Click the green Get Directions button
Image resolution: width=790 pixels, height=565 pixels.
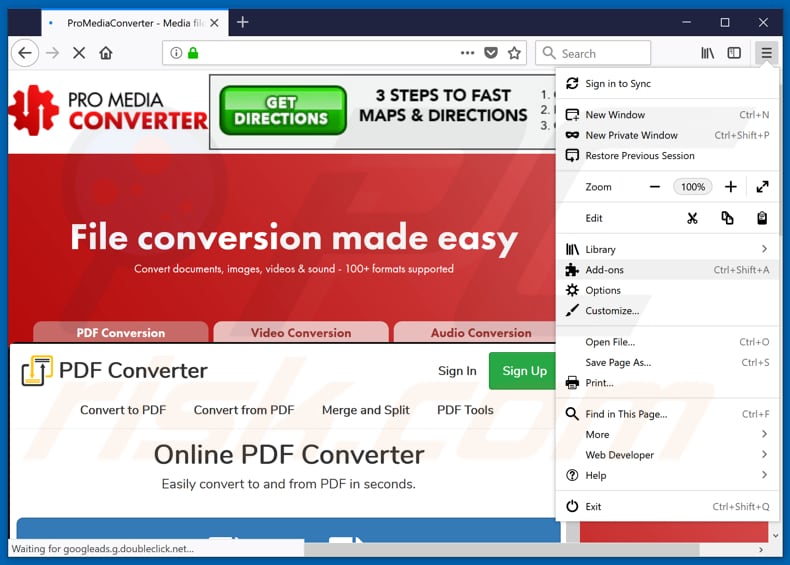283,110
